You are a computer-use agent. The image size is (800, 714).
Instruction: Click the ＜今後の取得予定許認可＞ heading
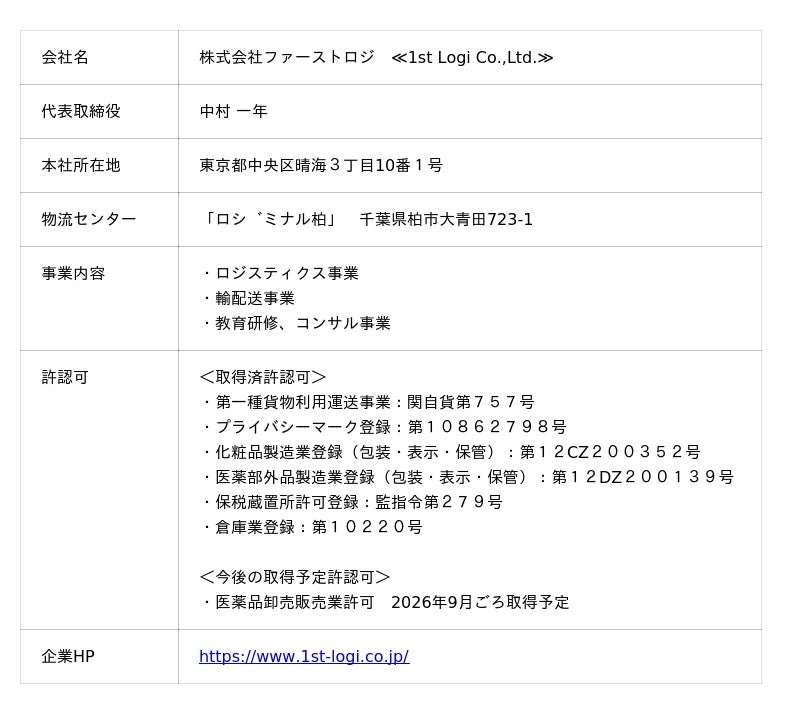point(295,577)
